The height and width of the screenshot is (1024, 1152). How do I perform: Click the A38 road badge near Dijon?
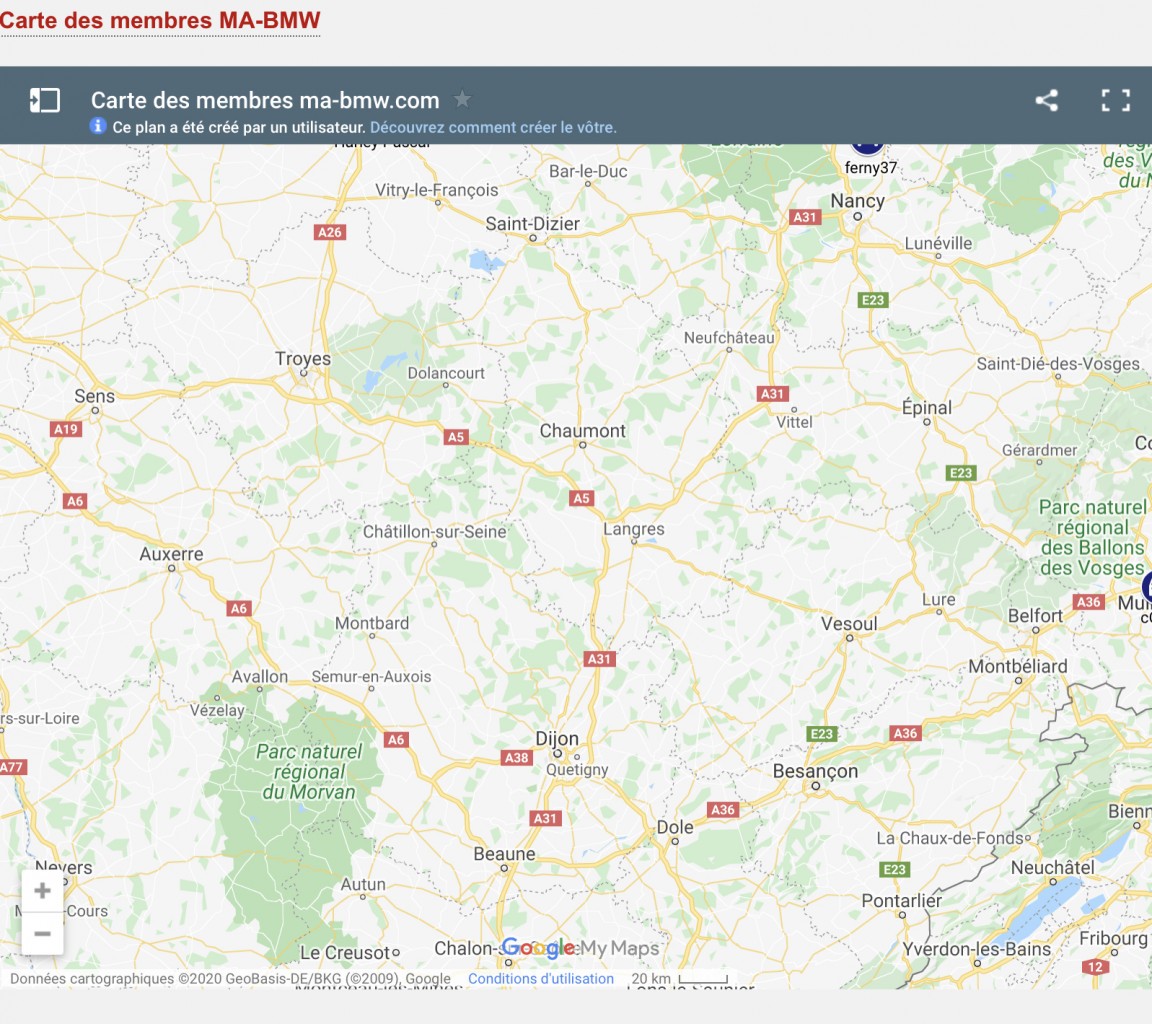[x=516, y=757]
